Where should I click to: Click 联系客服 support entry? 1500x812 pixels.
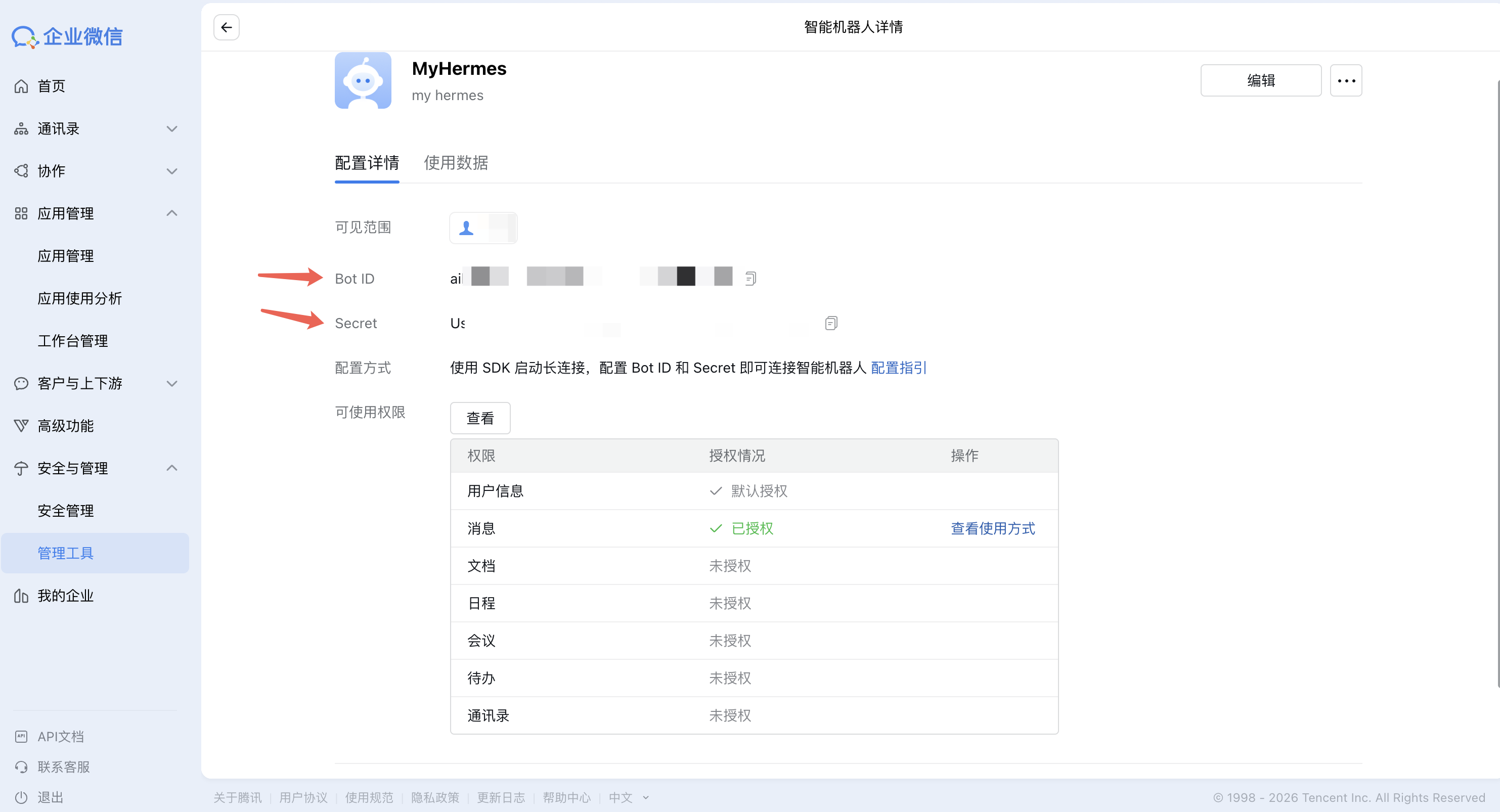(64, 766)
